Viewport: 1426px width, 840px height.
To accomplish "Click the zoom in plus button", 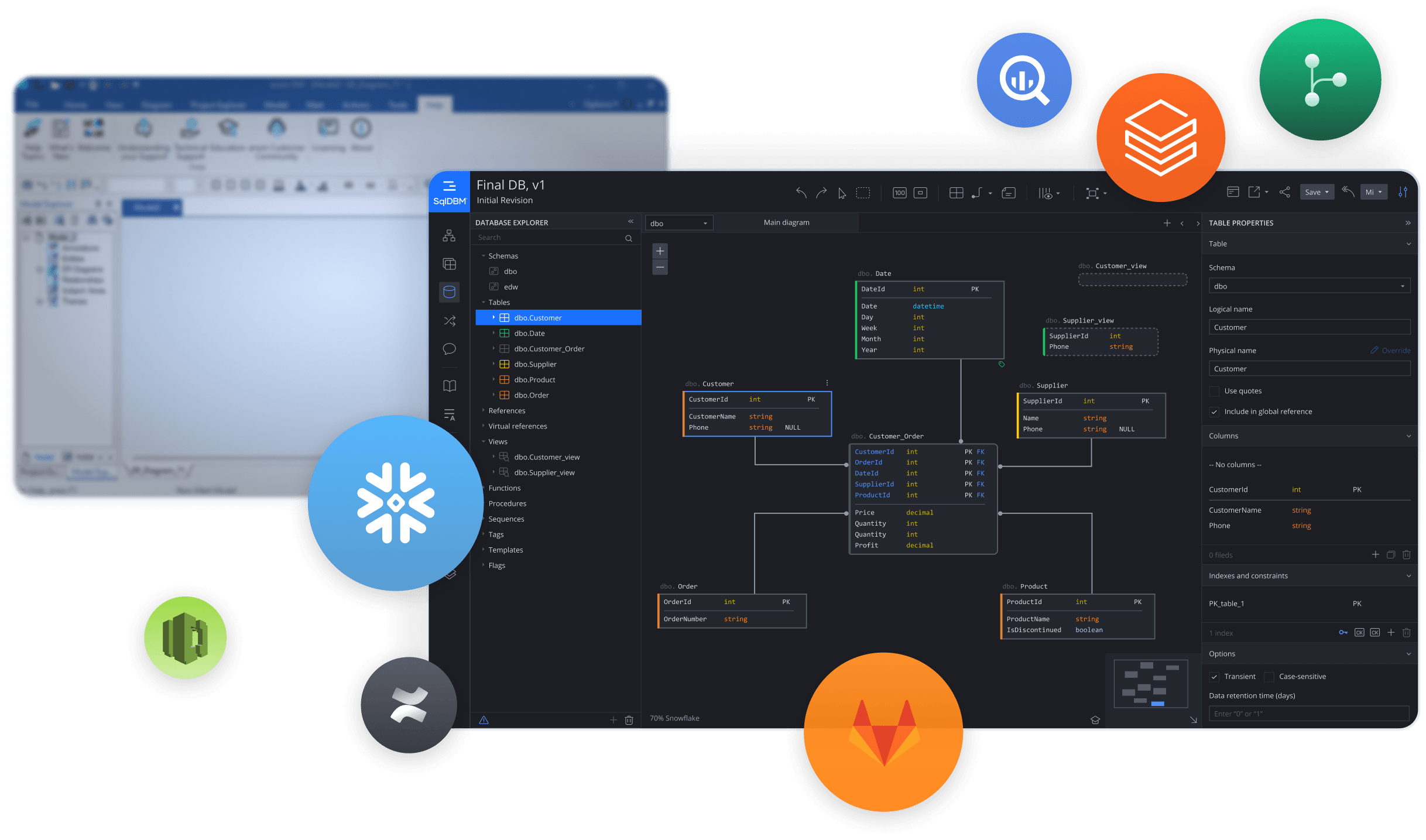I will click(x=660, y=251).
